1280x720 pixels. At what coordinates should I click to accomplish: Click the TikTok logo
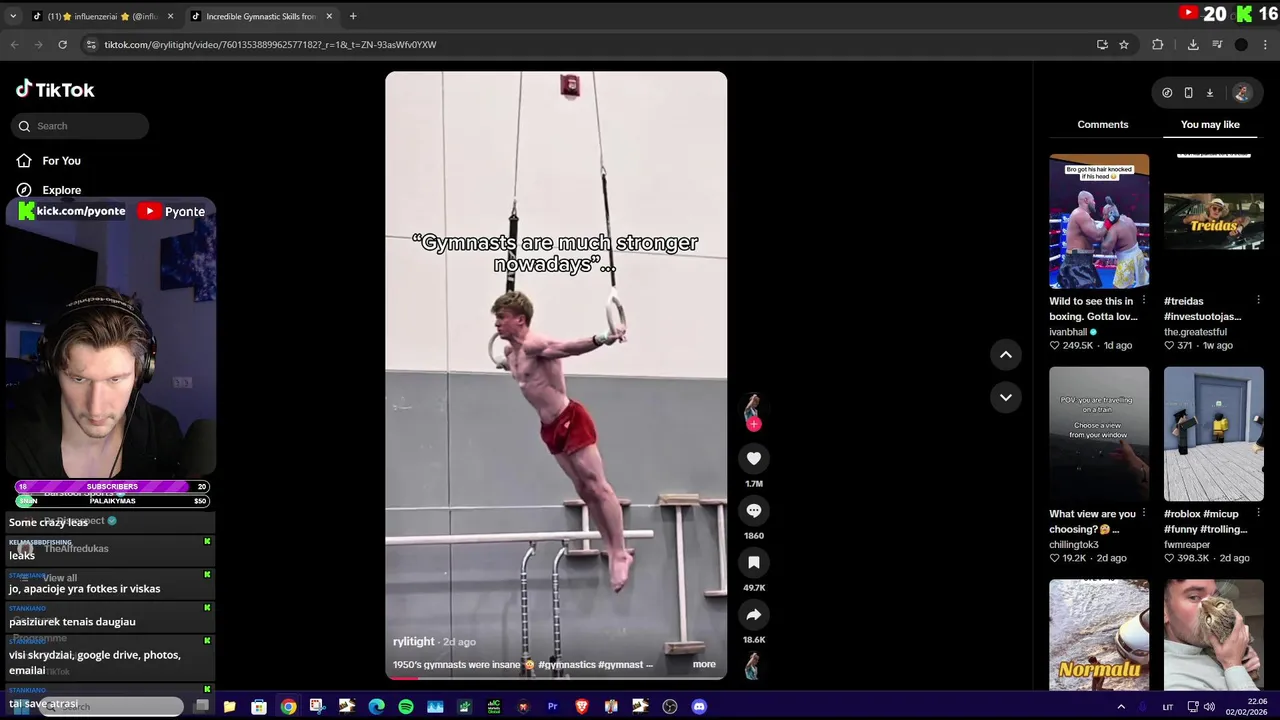click(55, 89)
